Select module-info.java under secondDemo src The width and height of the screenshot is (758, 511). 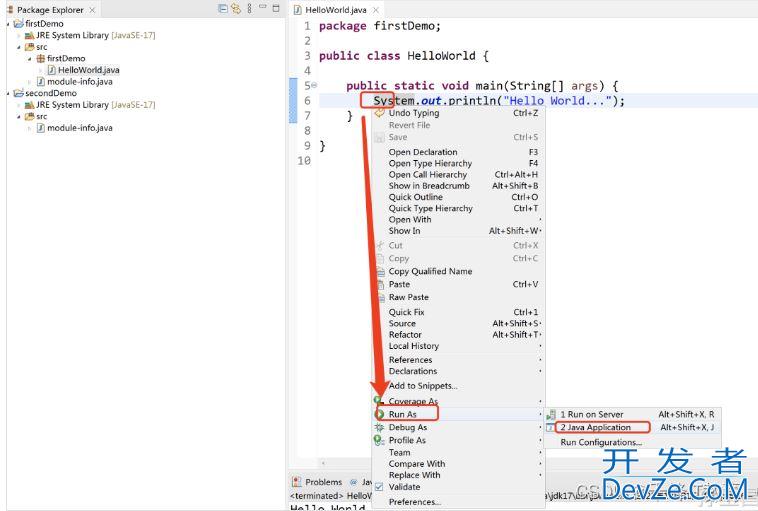[x=79, y=128]
